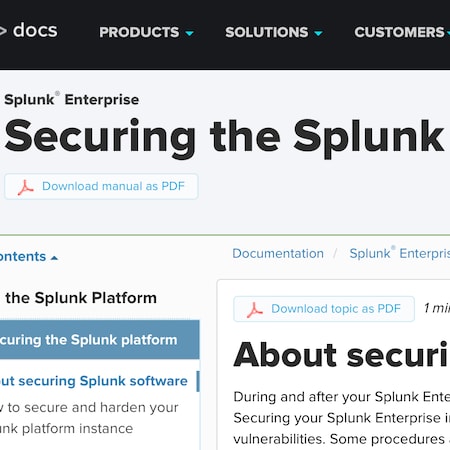Viewport: 450px width, 450px height.
Task: Click the Securing the Splunk manual heading
Action: [x=224, y=137]
